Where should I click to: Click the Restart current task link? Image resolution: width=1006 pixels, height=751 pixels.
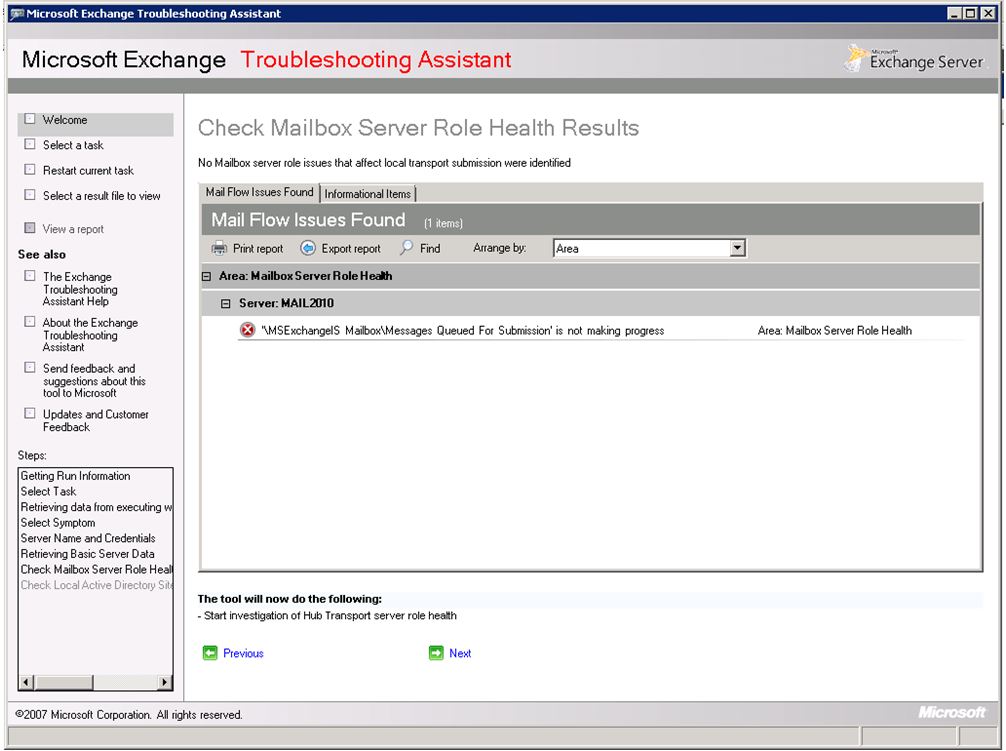pos(89,171)
